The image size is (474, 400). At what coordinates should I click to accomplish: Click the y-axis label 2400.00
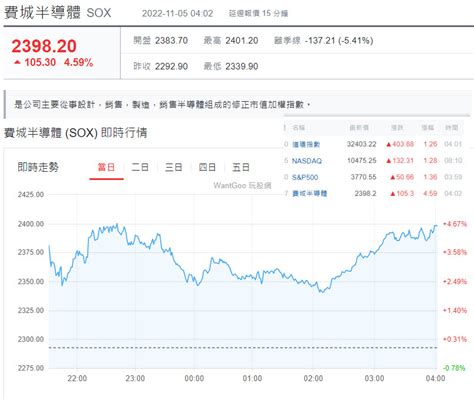tap(31, 224)
